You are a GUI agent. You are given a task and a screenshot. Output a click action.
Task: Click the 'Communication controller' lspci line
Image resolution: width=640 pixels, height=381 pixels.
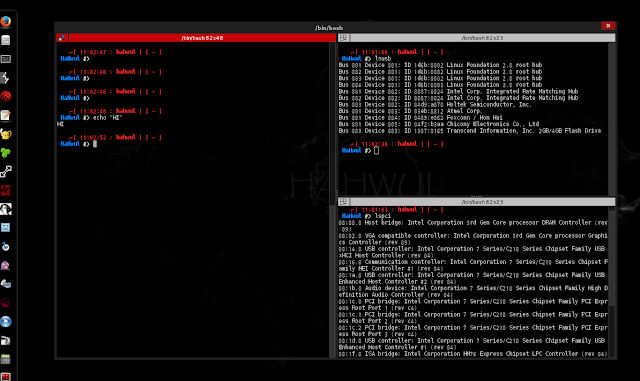473,265
